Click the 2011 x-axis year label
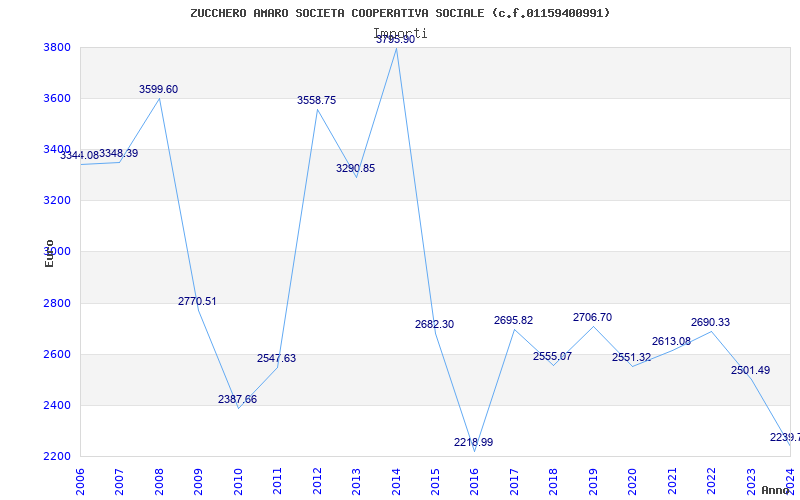This screenshot has width=800, height=500. [278, 482]
